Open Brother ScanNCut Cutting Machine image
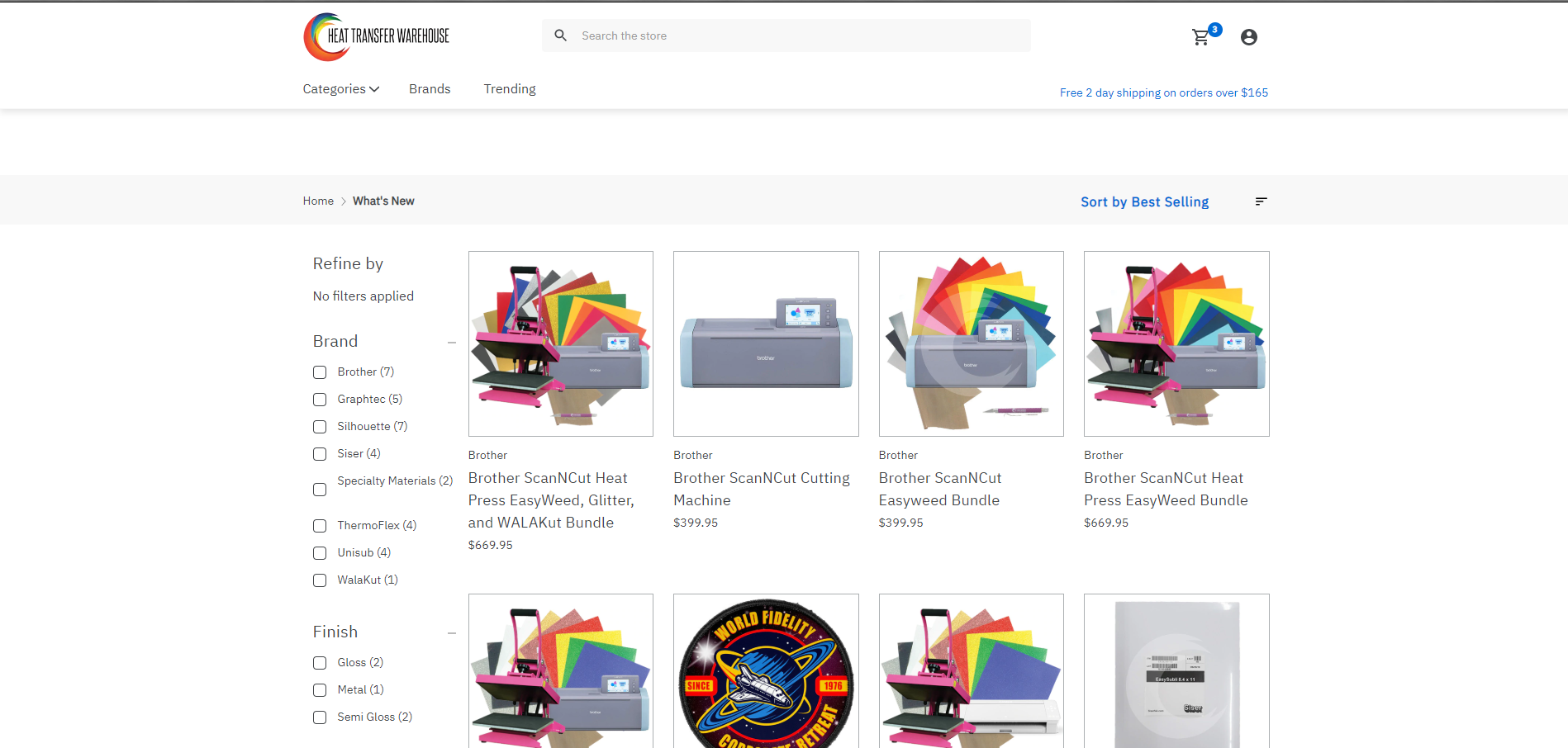The height and width of the screenshot is (748, 1568). (x=766, y=343)
